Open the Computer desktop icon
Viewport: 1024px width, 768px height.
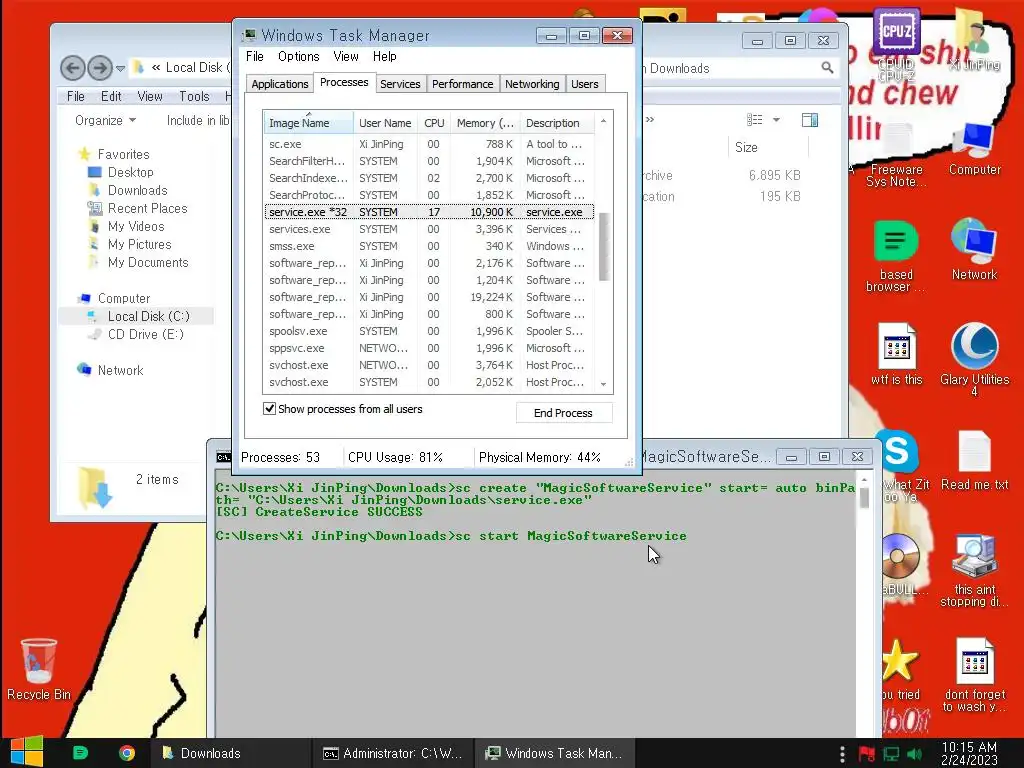(x=974, y=150)
